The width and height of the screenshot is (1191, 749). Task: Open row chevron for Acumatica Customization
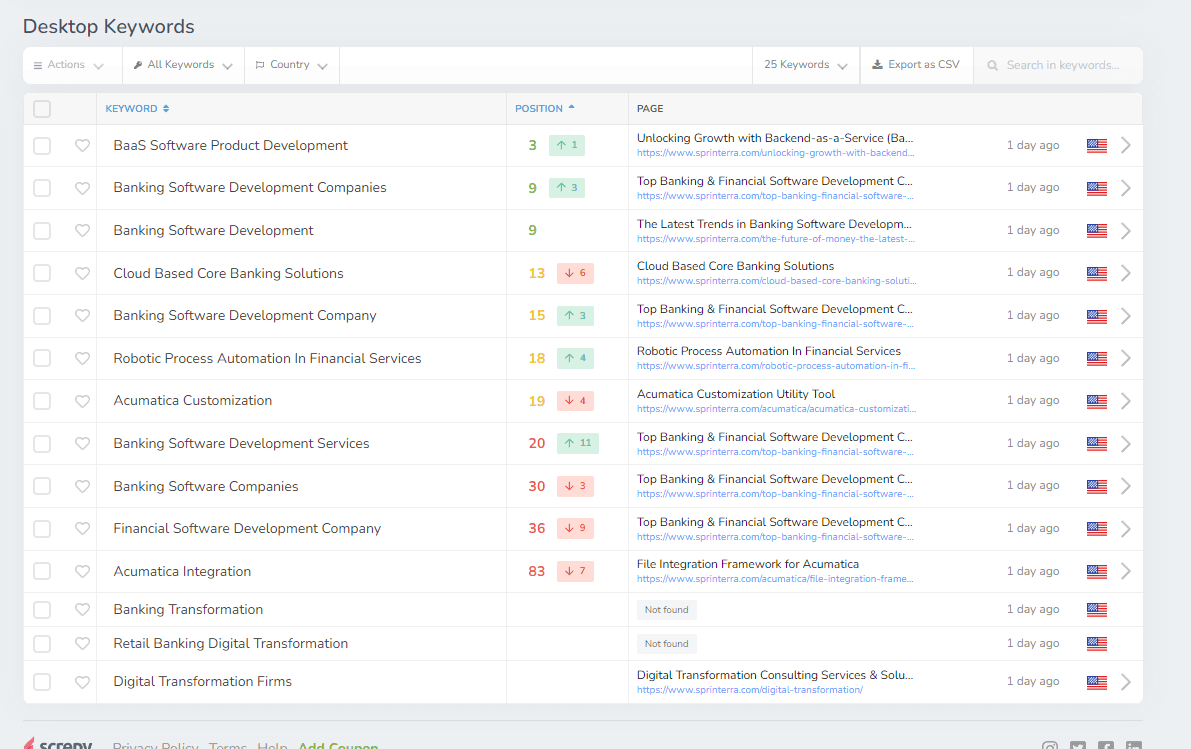[1126, 401]
